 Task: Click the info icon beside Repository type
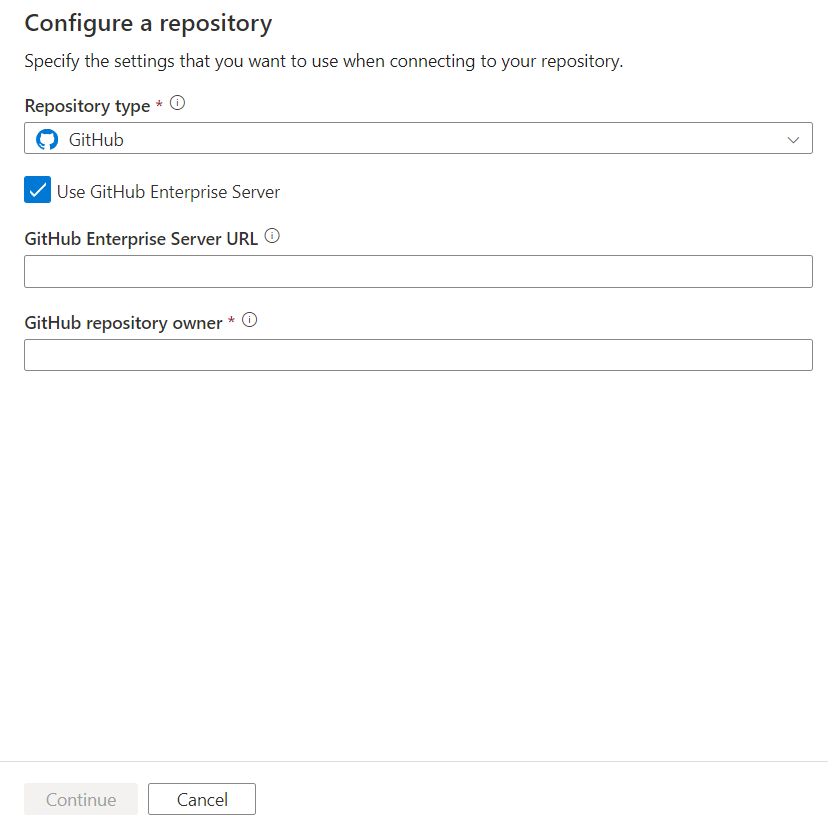point(177,101)
